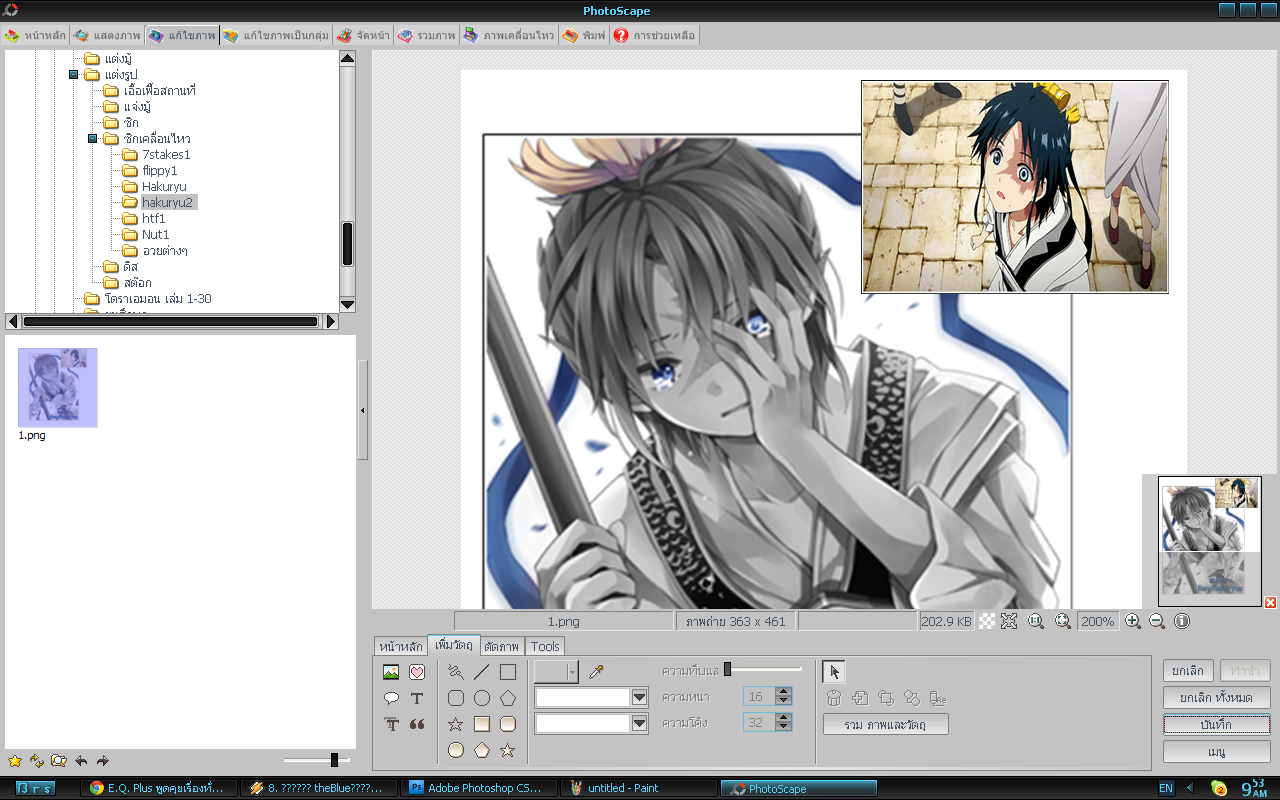Open the พิมพ์ print tab

coord(584,36)
